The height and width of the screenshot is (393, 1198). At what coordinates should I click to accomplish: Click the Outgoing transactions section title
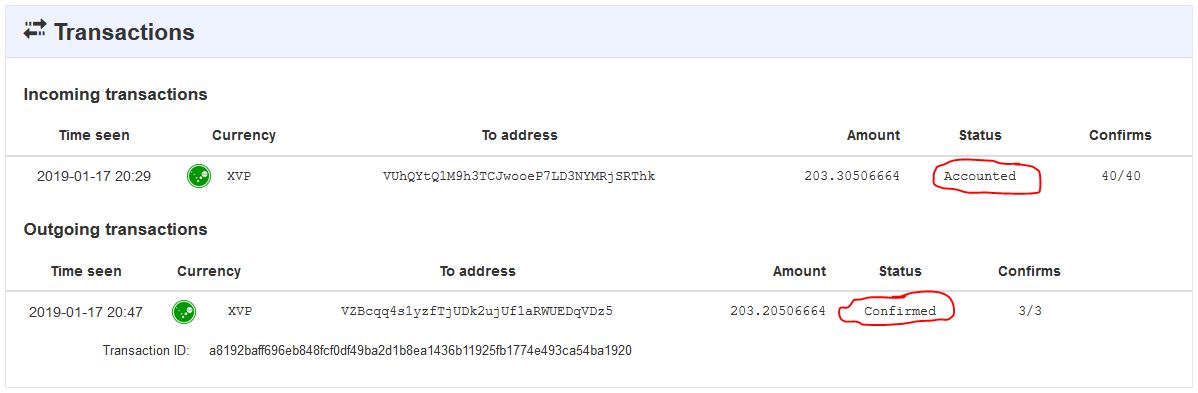click(x=115, y=229)
